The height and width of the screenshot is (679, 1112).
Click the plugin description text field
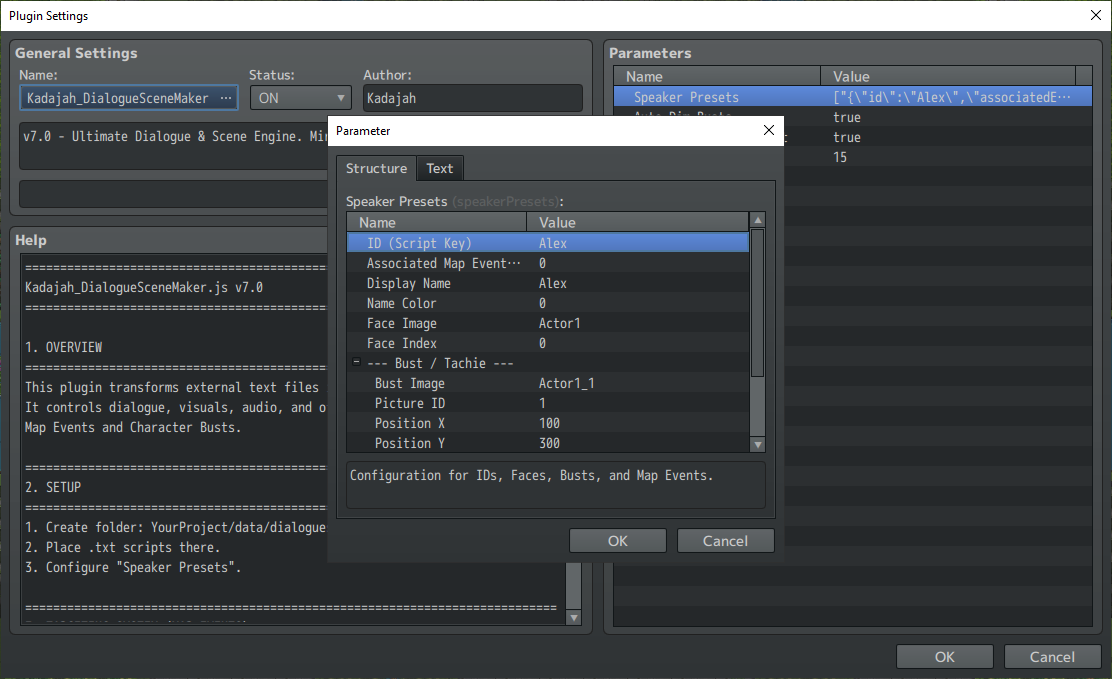point(174,145)
